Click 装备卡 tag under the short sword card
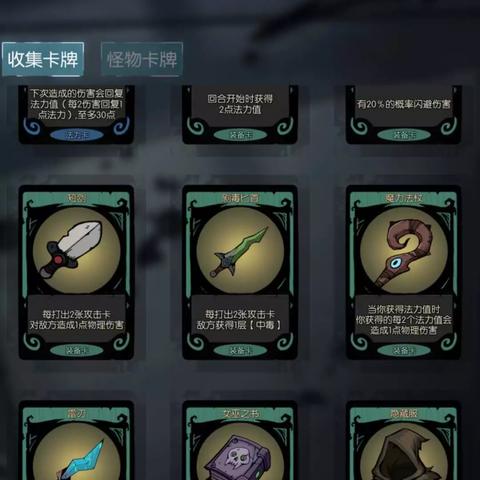 coord(77,350)
